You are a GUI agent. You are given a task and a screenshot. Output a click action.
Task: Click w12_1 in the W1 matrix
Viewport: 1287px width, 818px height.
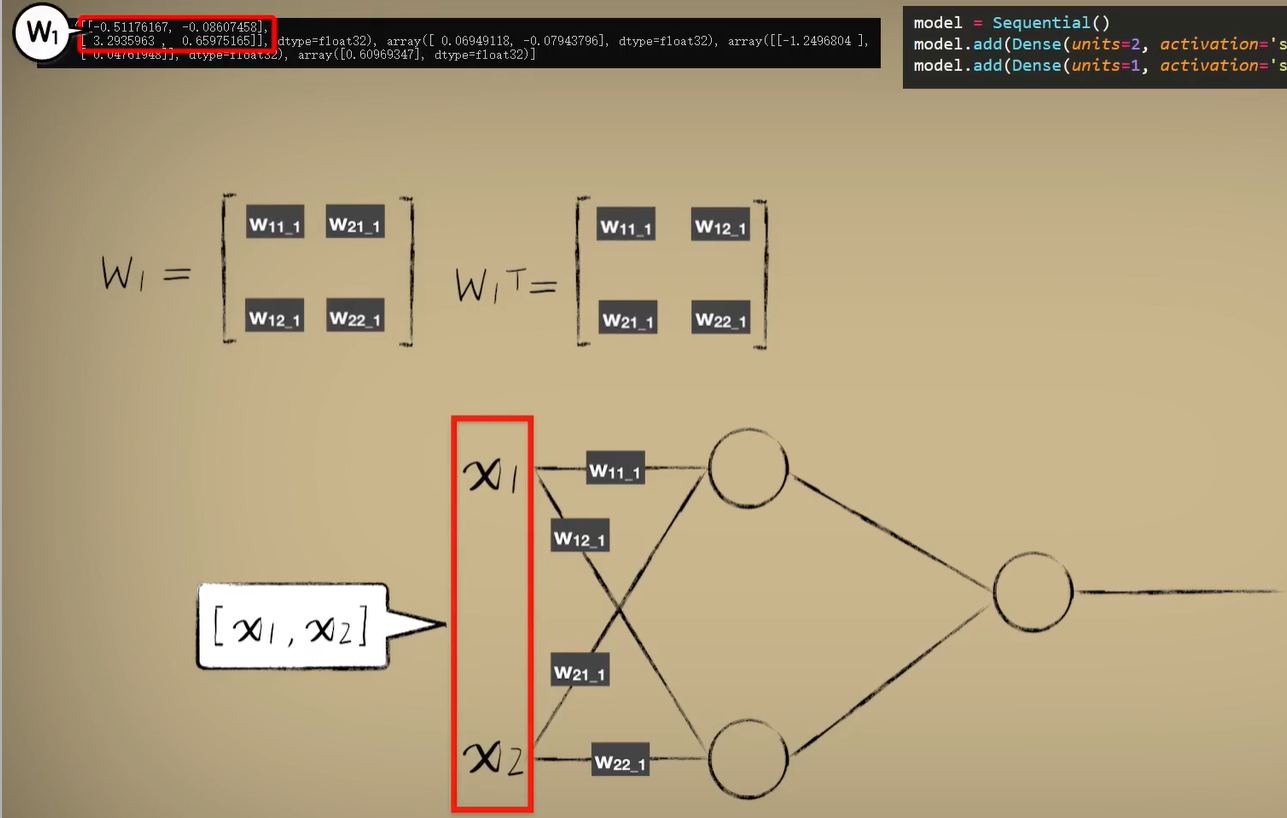coord(275,318)
